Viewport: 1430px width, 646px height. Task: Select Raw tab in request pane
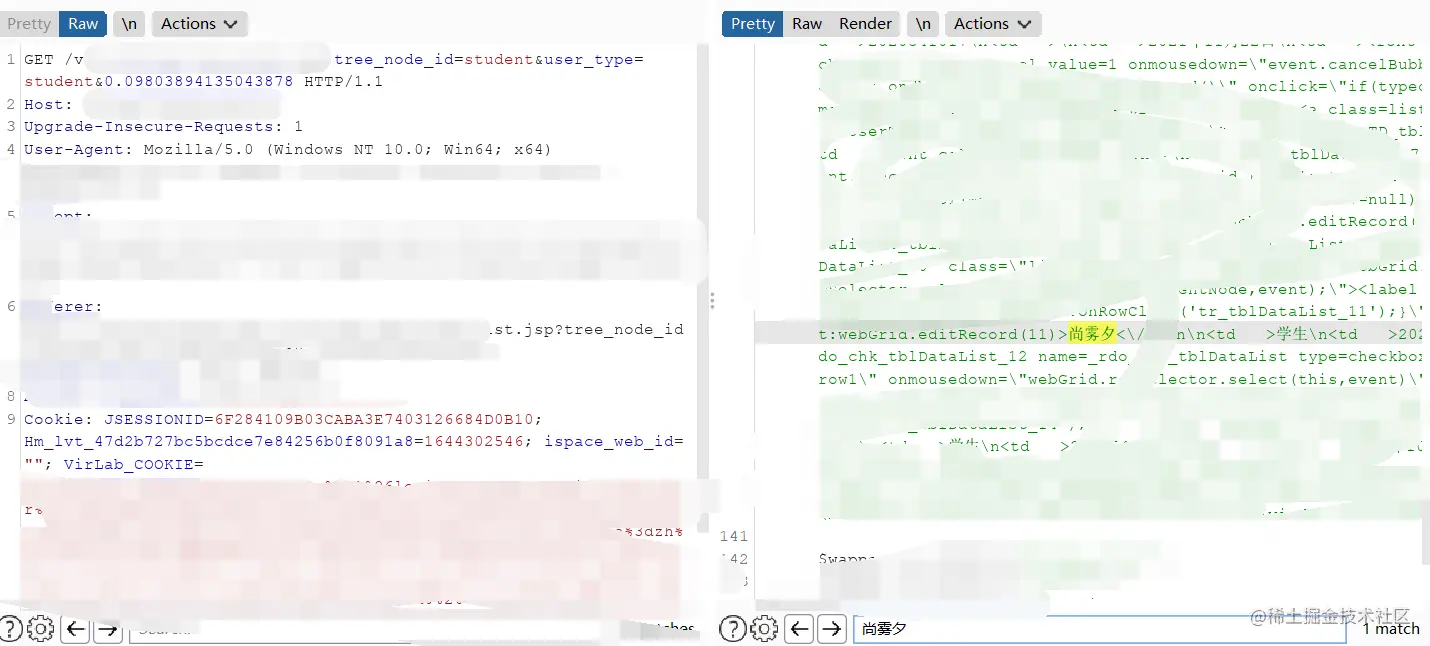[x=83, y=24]
